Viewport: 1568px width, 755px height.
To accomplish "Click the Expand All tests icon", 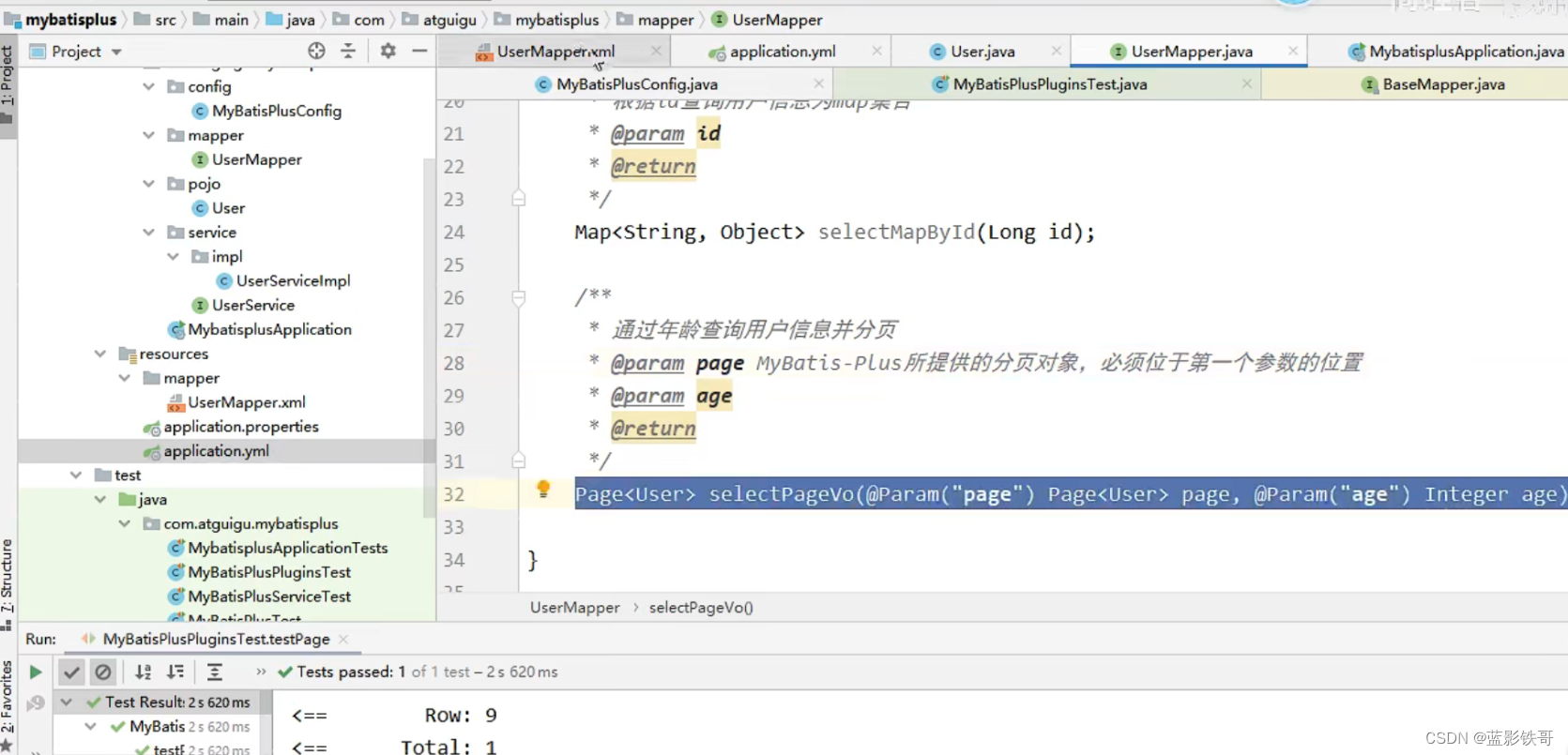I will click(x=215, y=672).
